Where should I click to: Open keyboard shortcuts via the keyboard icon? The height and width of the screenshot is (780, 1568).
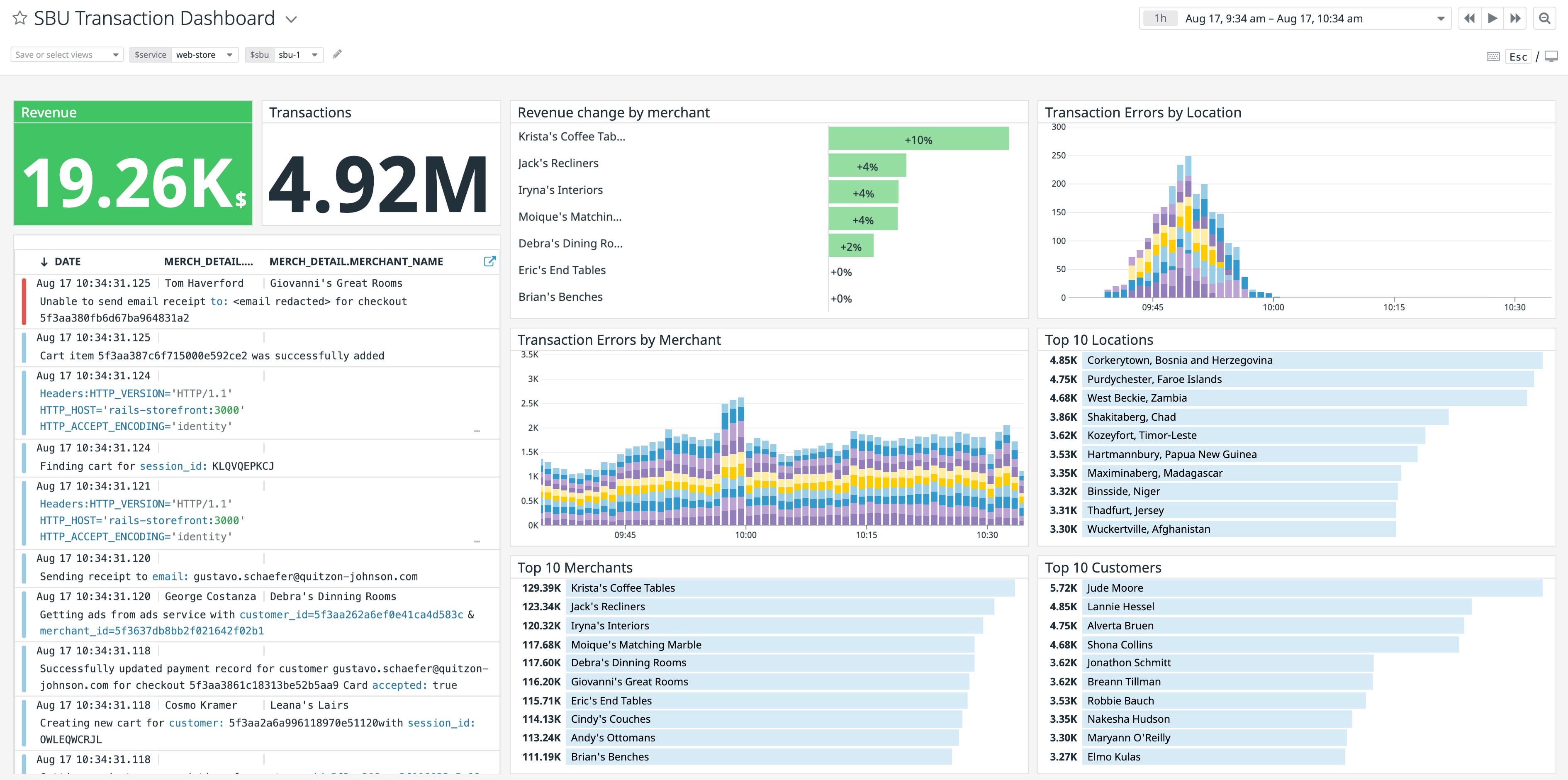coord(1493,56)
